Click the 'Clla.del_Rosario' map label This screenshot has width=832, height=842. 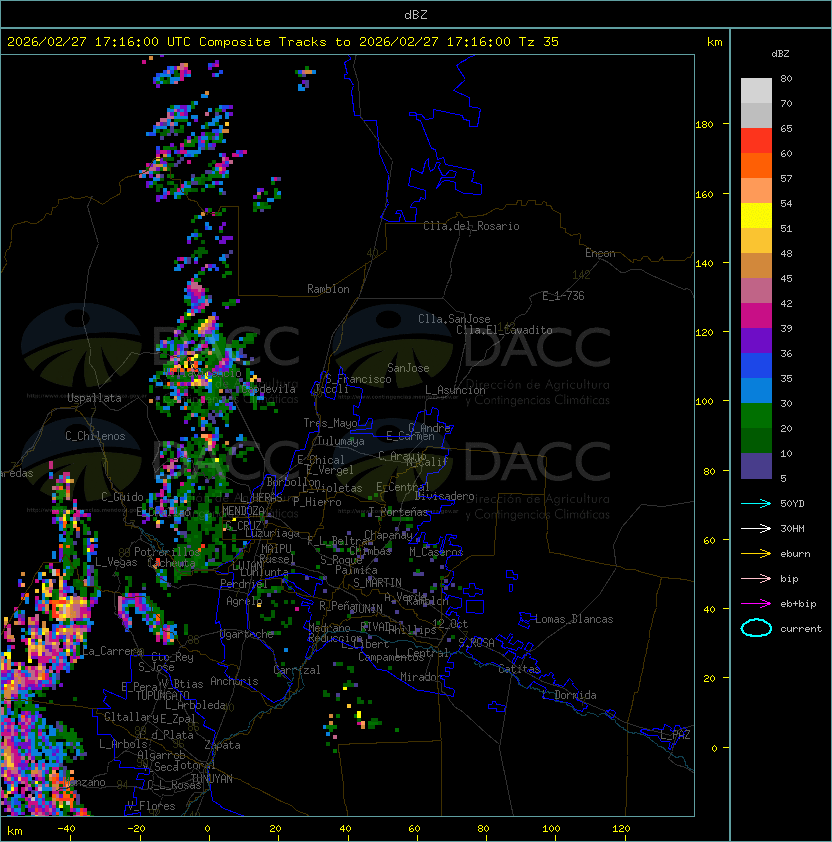click(471, 226)
